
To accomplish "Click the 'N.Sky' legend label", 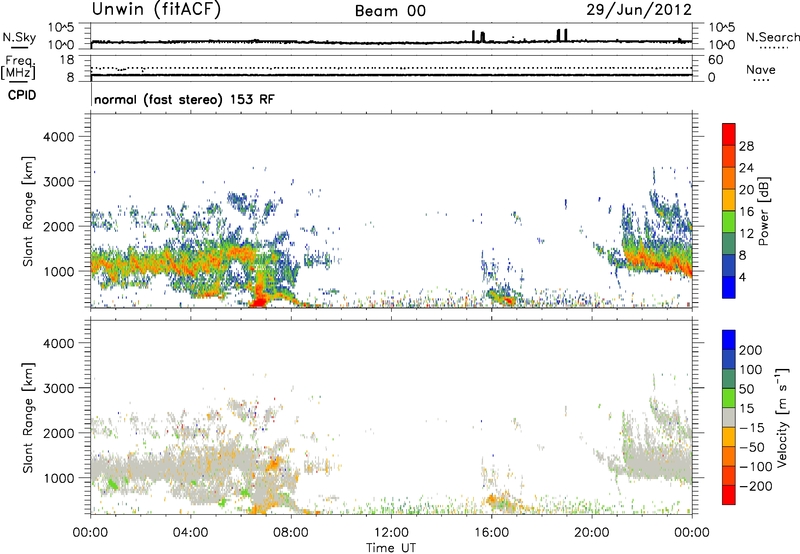I will click(19, 37).
